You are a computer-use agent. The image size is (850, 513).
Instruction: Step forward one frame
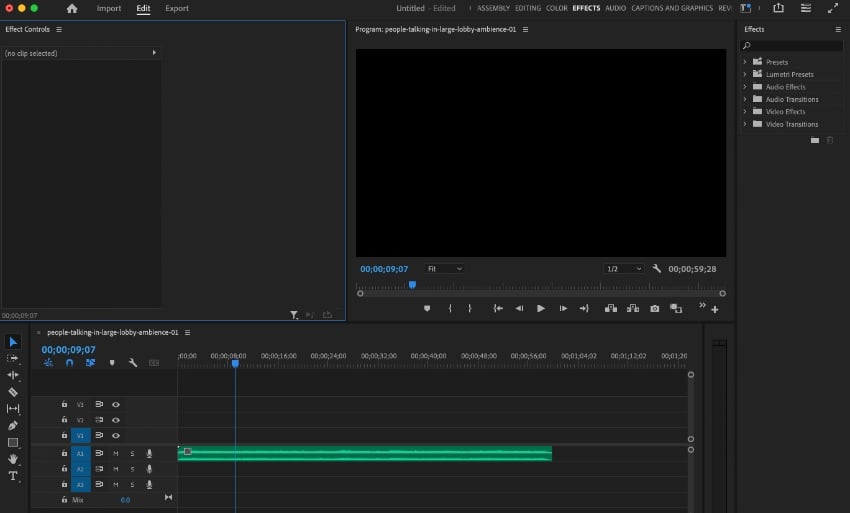pyautogui.click(x=563, y=309)
